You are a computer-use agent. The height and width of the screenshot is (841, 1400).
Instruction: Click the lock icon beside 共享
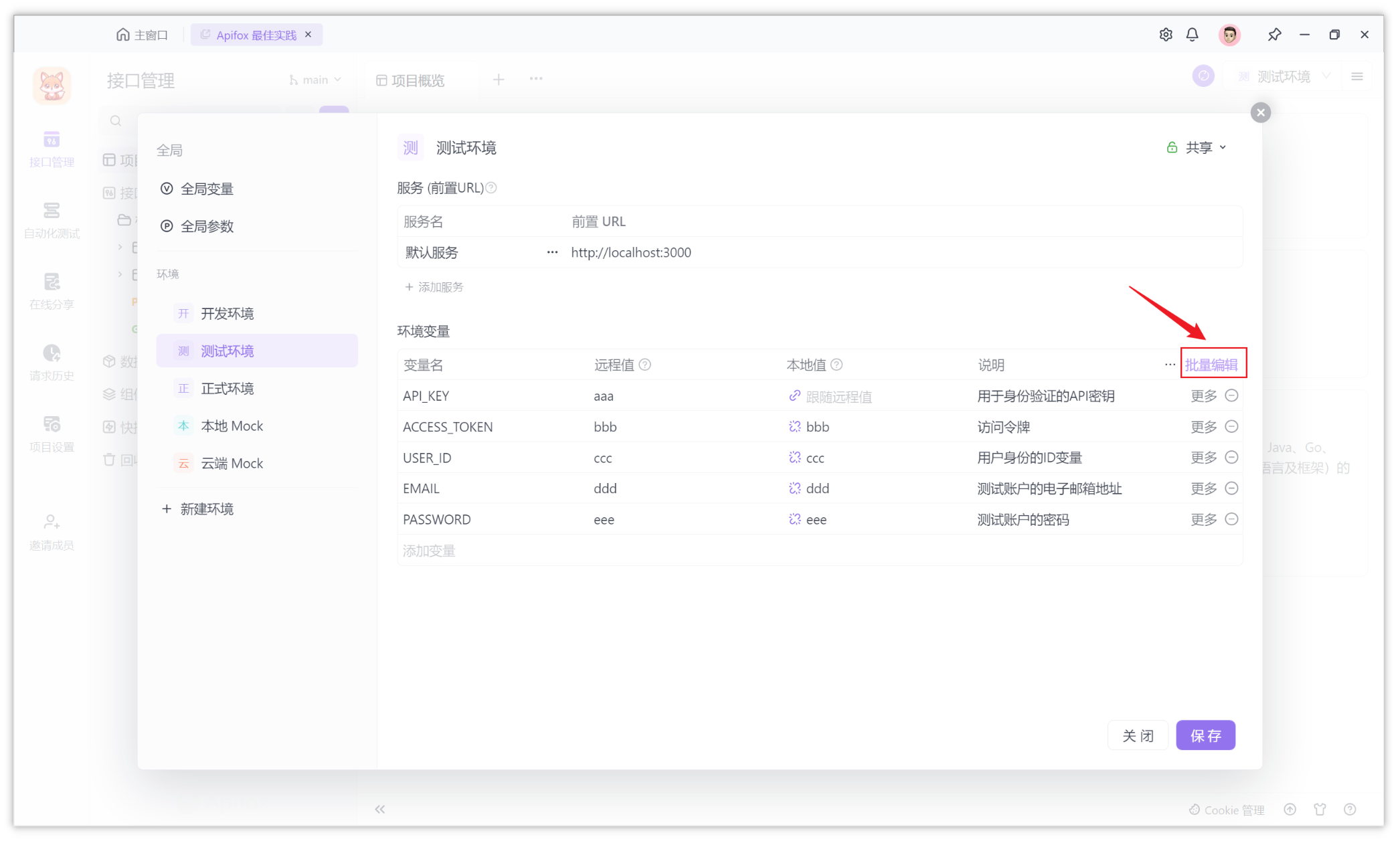(1172, 147)
